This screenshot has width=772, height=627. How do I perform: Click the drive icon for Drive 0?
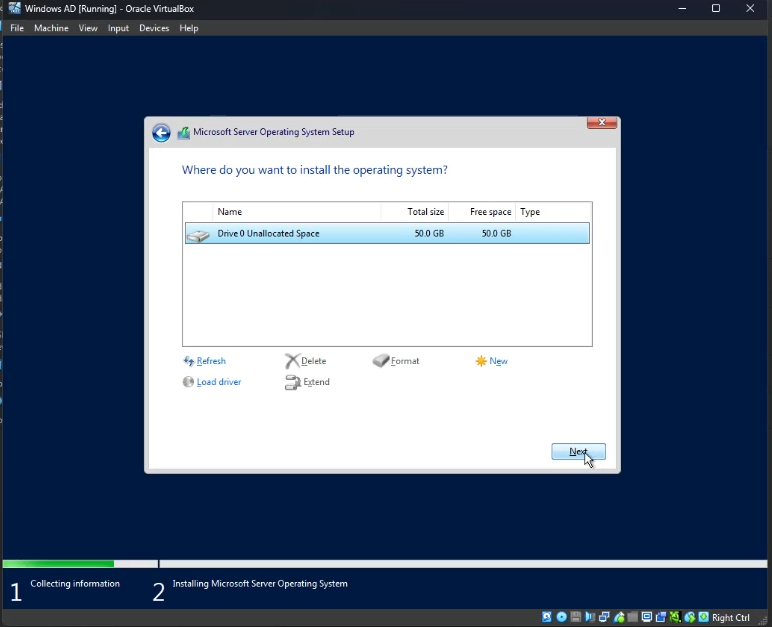pos(198,235)
